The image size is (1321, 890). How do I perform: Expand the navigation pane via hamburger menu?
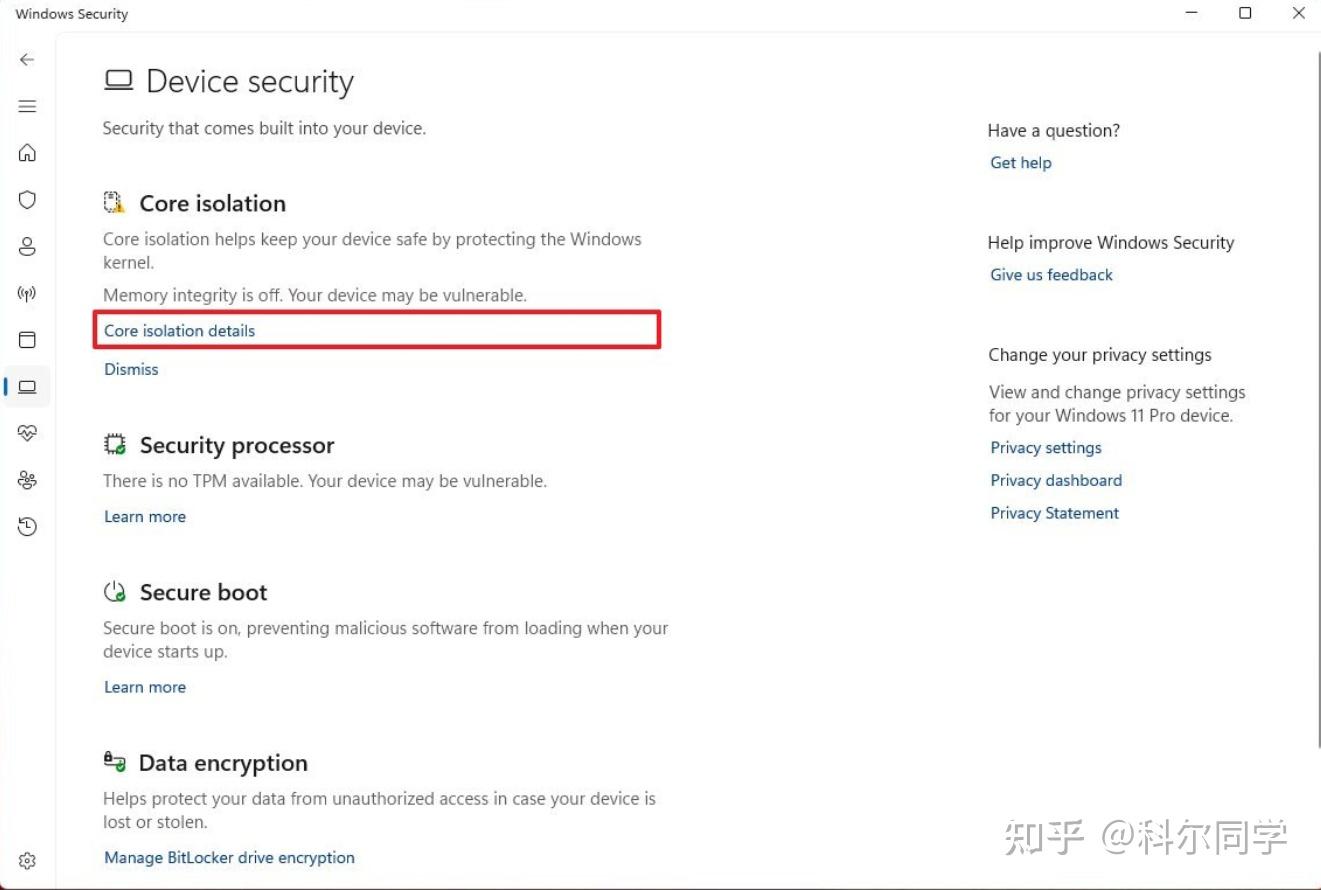pyautogui.click(x=27, y=105)
